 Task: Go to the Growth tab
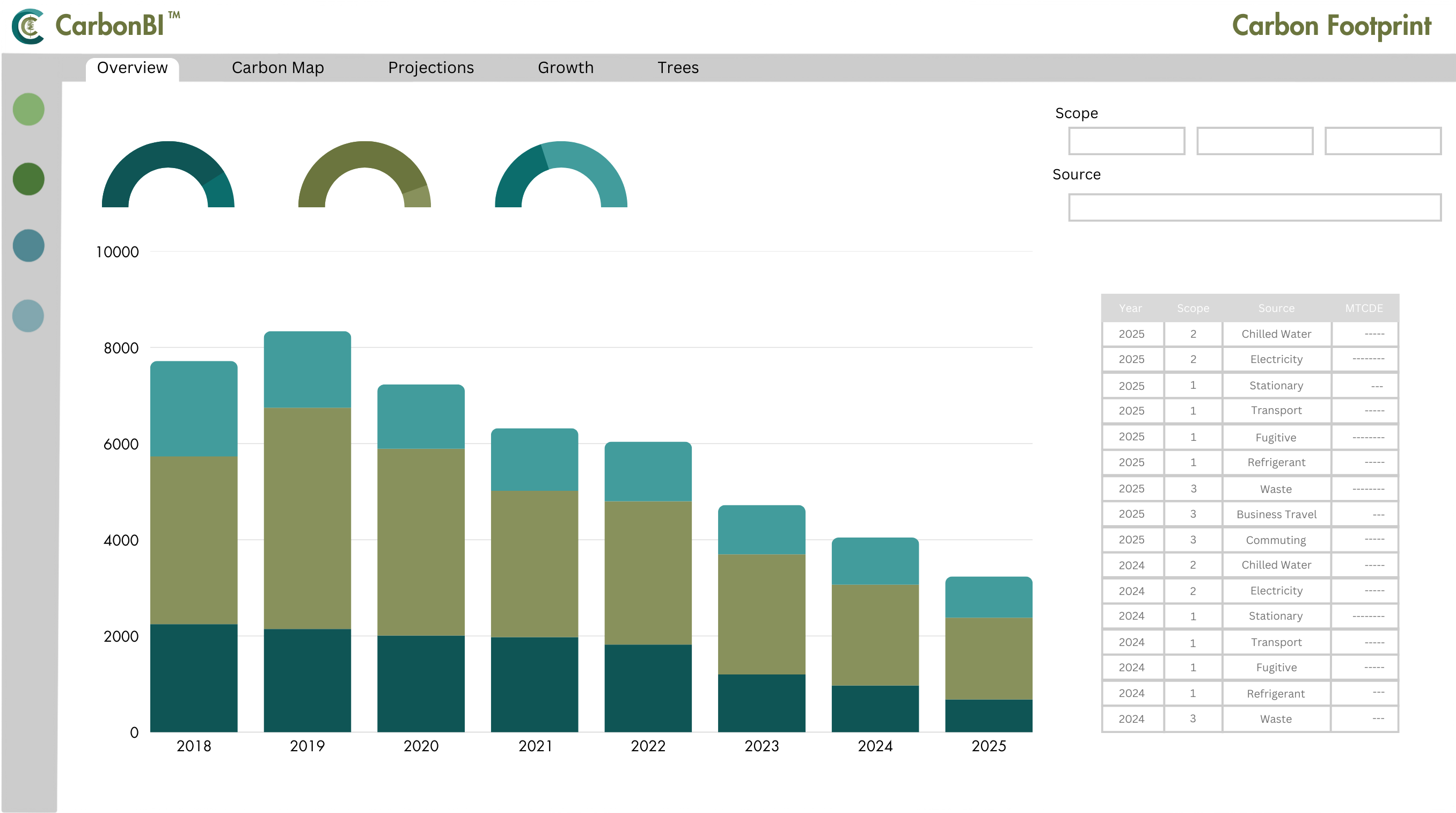tap(565, 68)
